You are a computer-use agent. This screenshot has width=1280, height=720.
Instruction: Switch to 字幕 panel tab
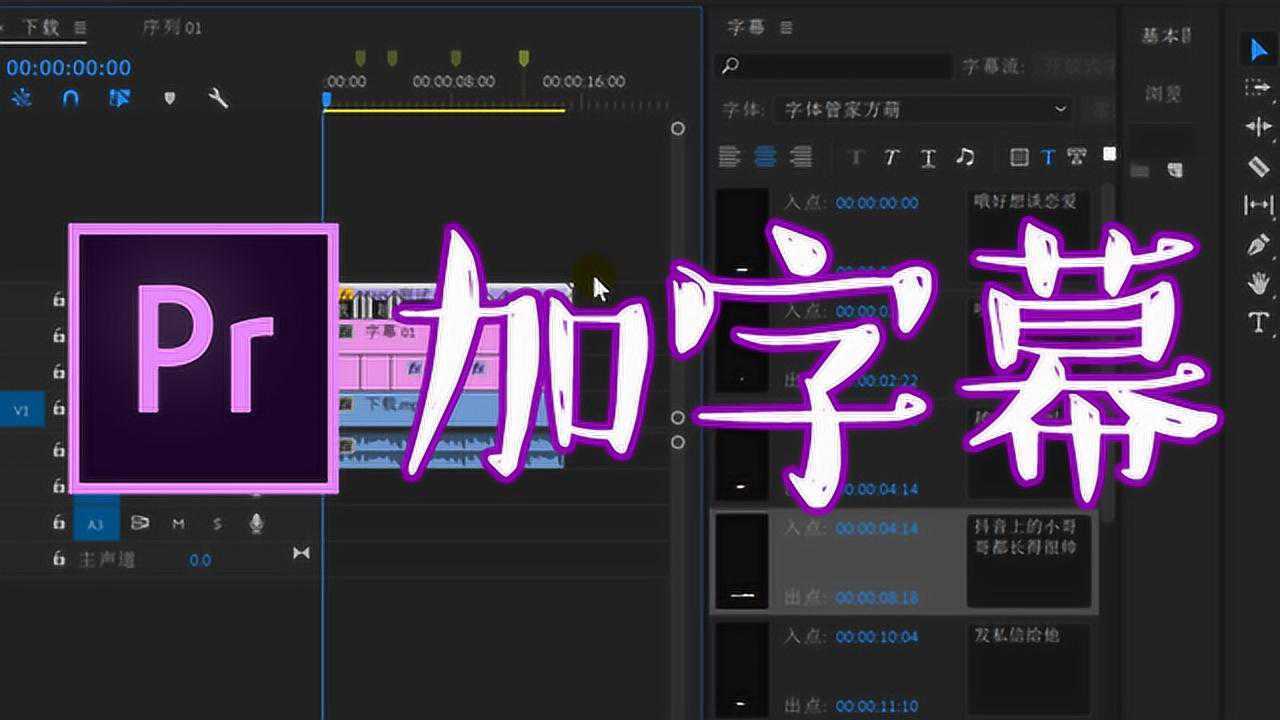746,27
